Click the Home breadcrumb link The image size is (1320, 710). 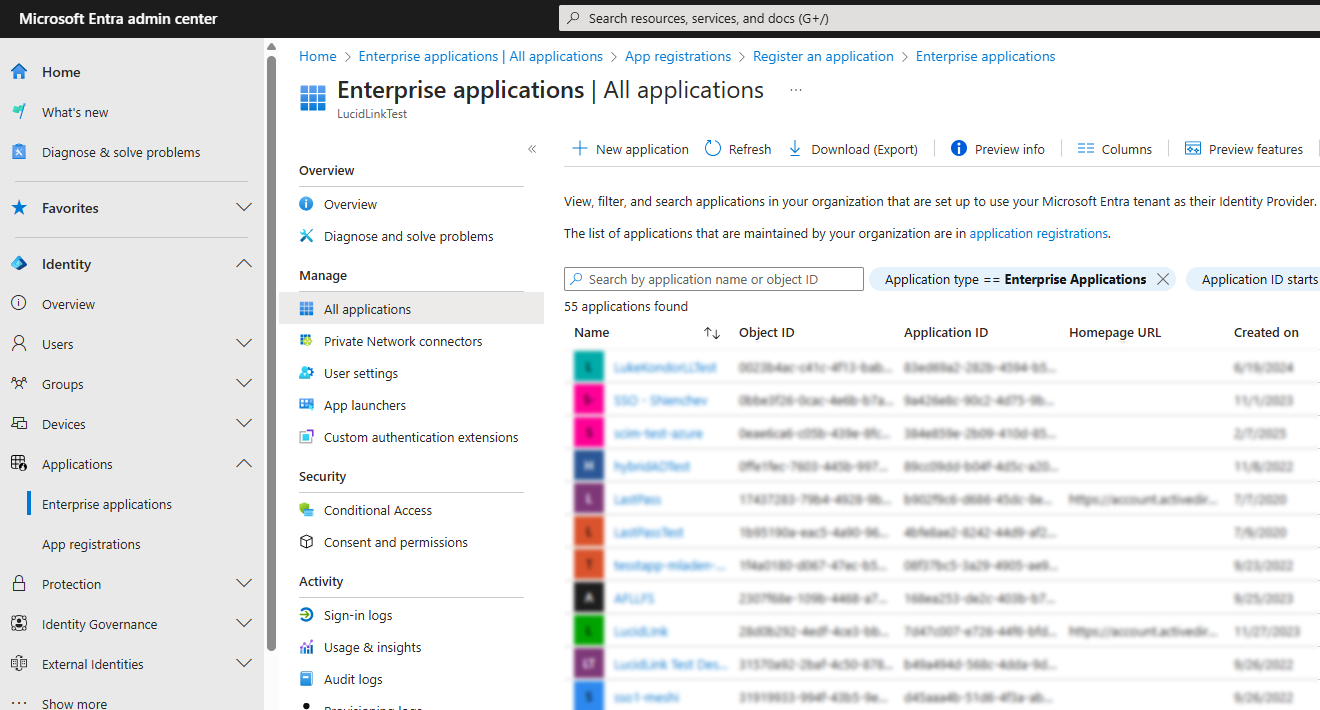tap(318, 56)
